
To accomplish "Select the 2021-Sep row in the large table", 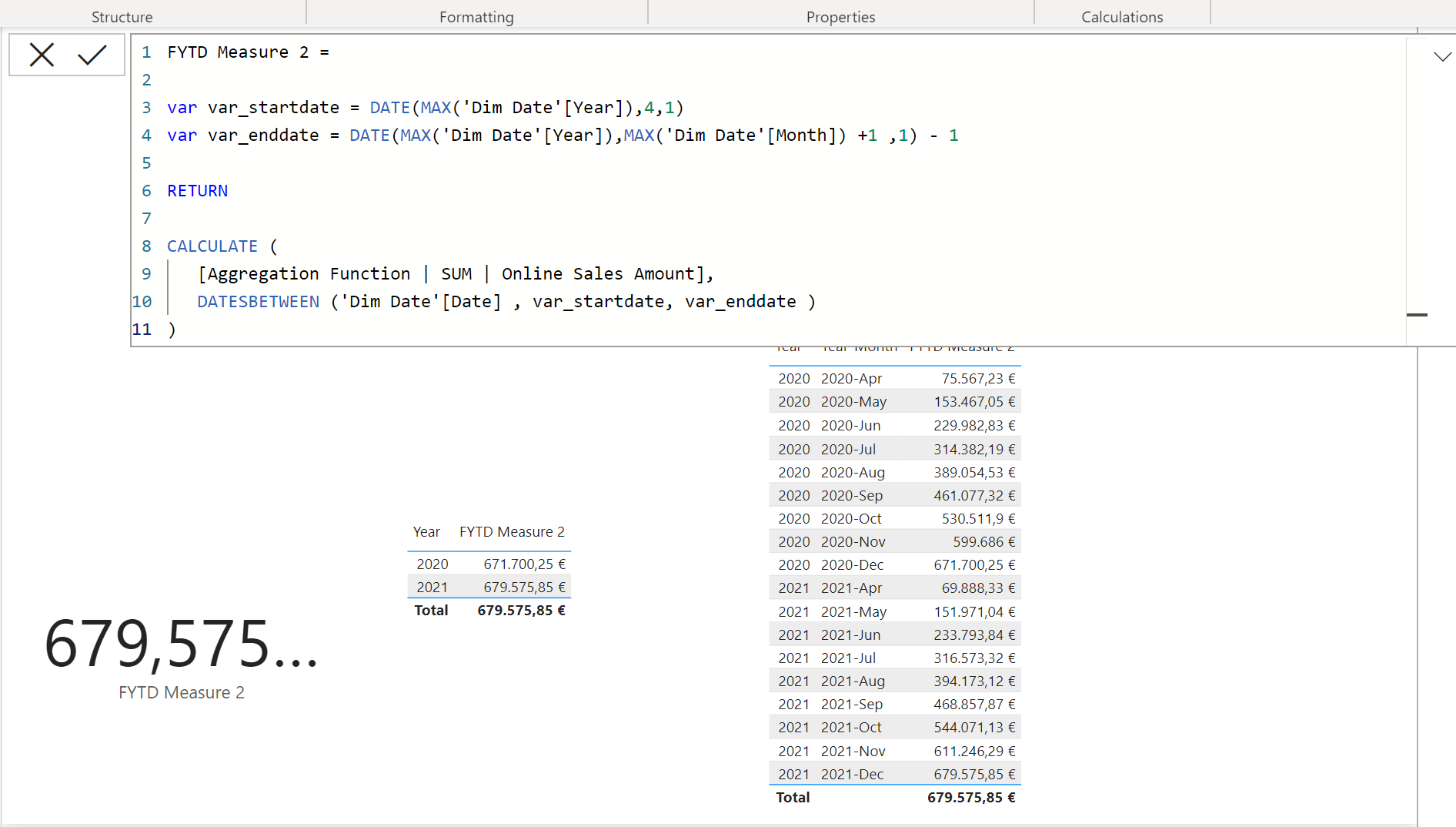I will (x=895, y=705).
